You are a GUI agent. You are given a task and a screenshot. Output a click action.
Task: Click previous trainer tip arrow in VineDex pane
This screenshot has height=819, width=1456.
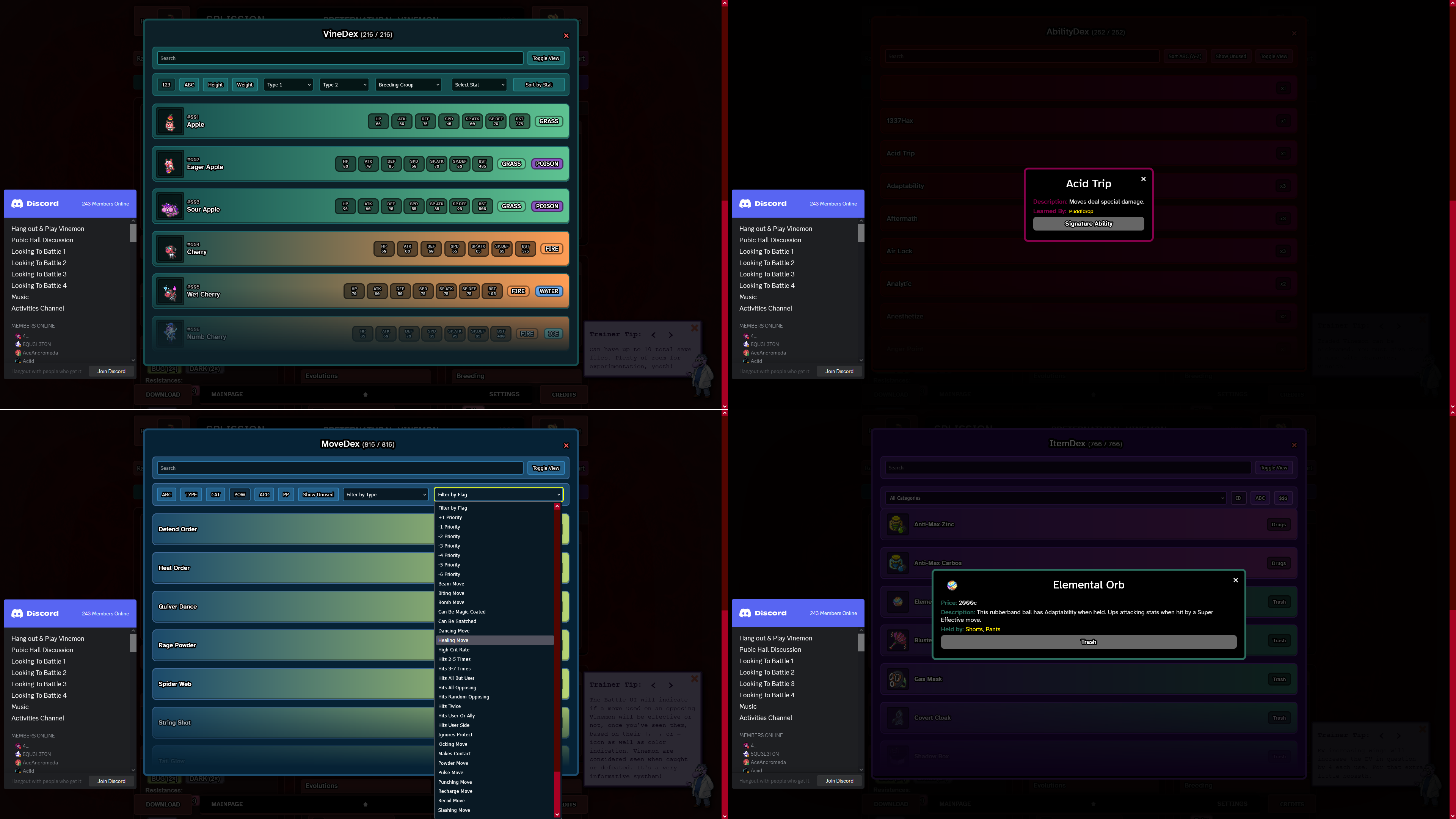(653, 334)
